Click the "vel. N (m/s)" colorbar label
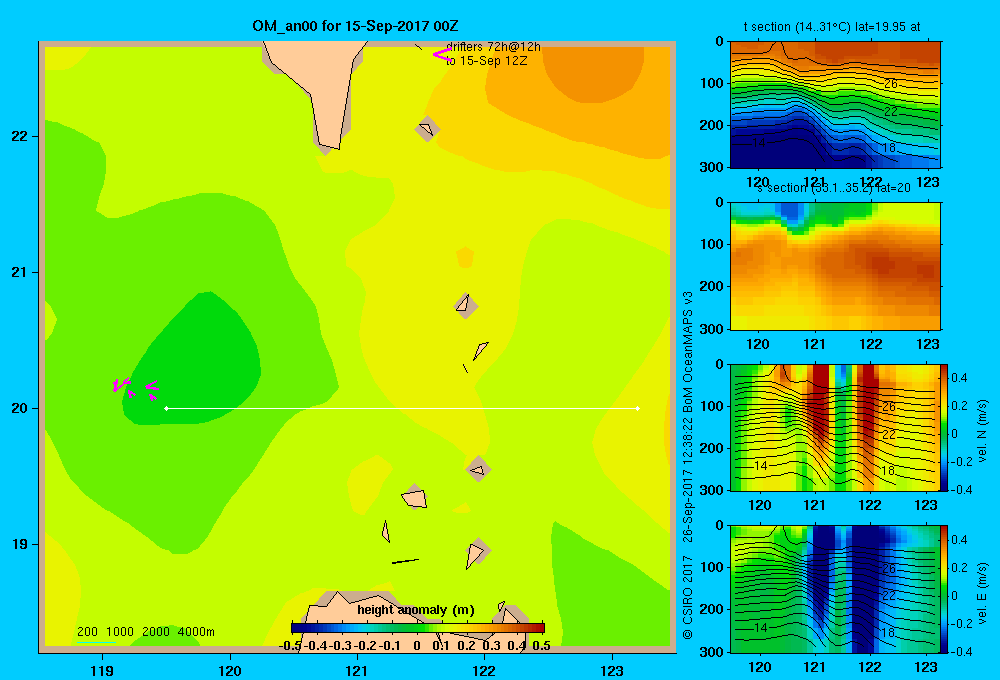Viewport: 1000px width, 680px height. [982, 431]
